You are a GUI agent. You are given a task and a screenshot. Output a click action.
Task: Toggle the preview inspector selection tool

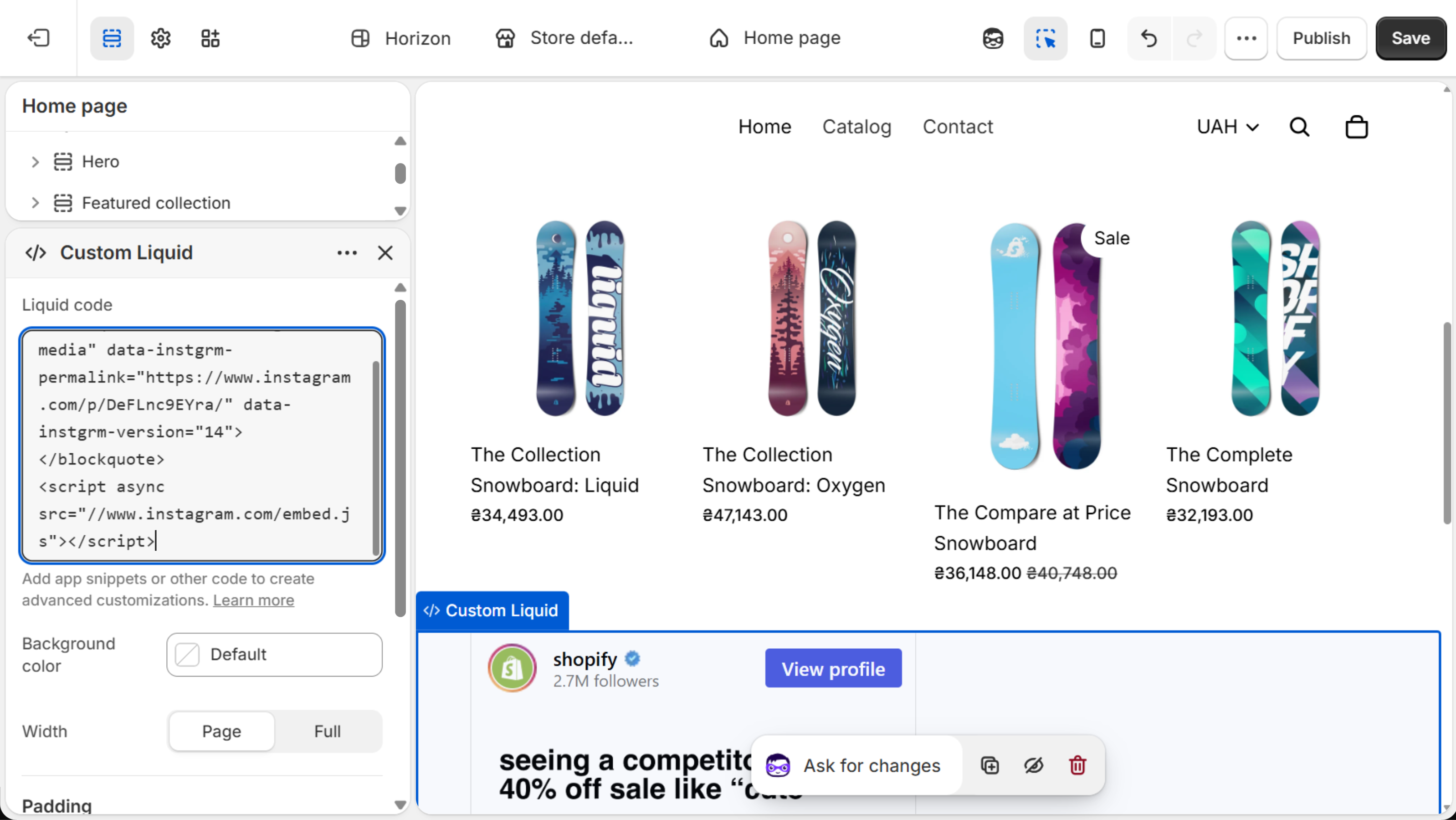click(1046, 38)
